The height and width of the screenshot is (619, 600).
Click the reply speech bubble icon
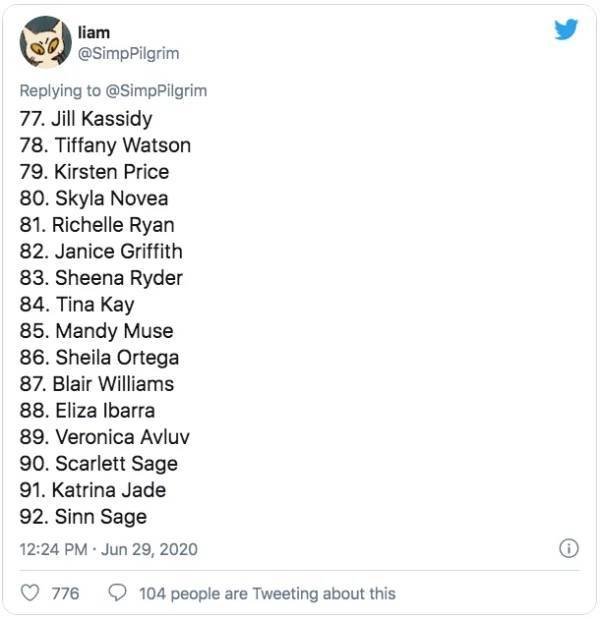pos(117,593)
